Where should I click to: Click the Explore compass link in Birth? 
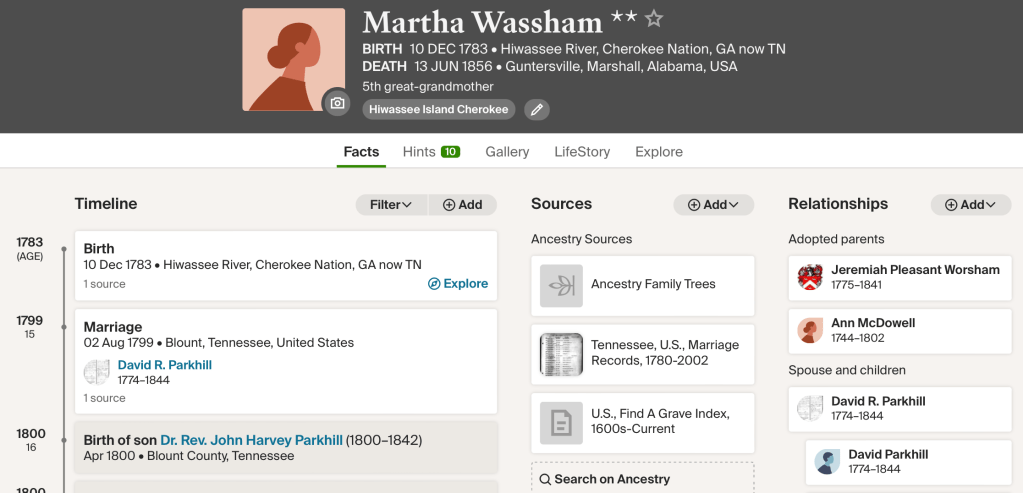click(x=458, y=284)
